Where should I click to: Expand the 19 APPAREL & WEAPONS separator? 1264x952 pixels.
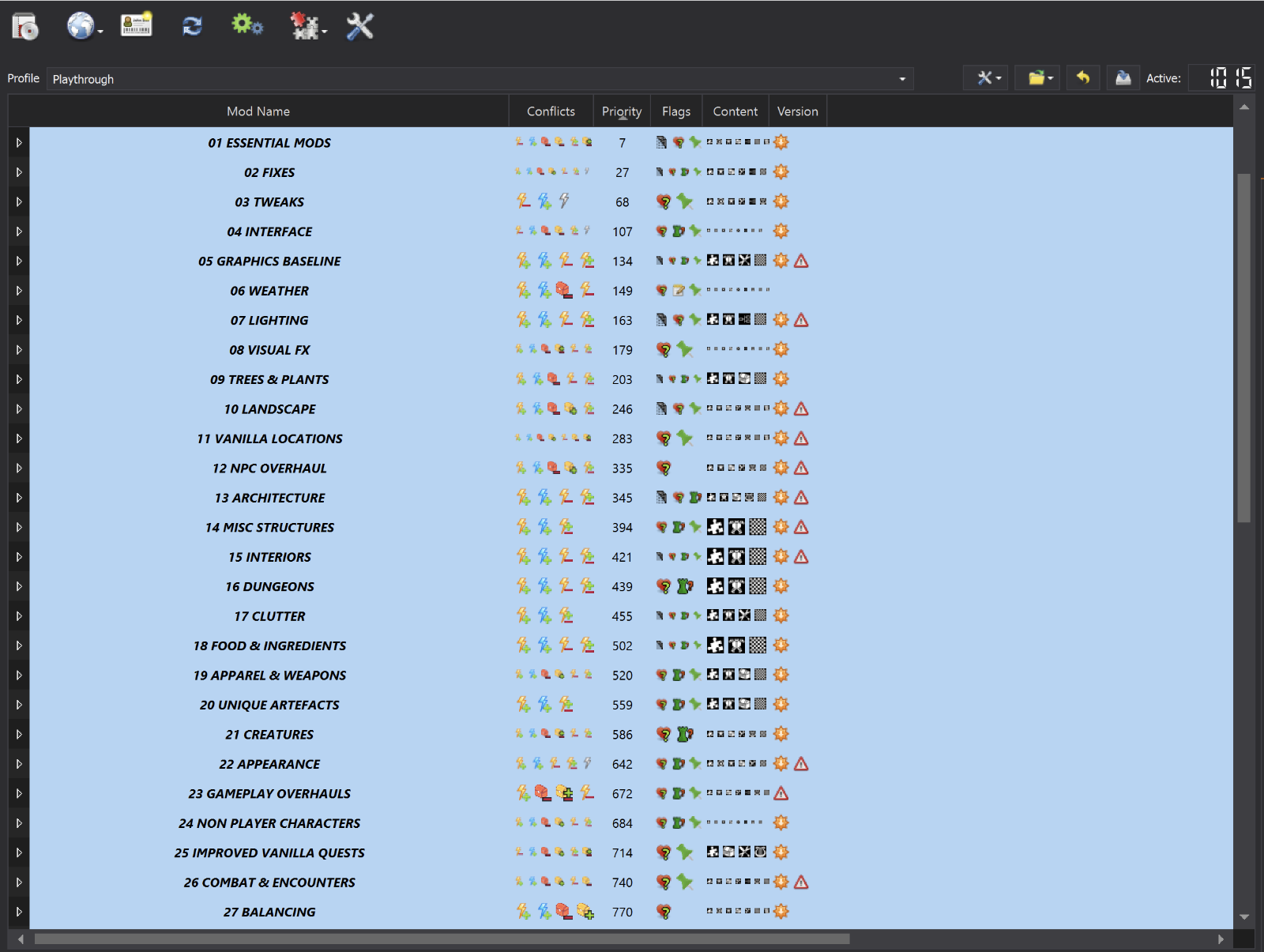point(19,675)
